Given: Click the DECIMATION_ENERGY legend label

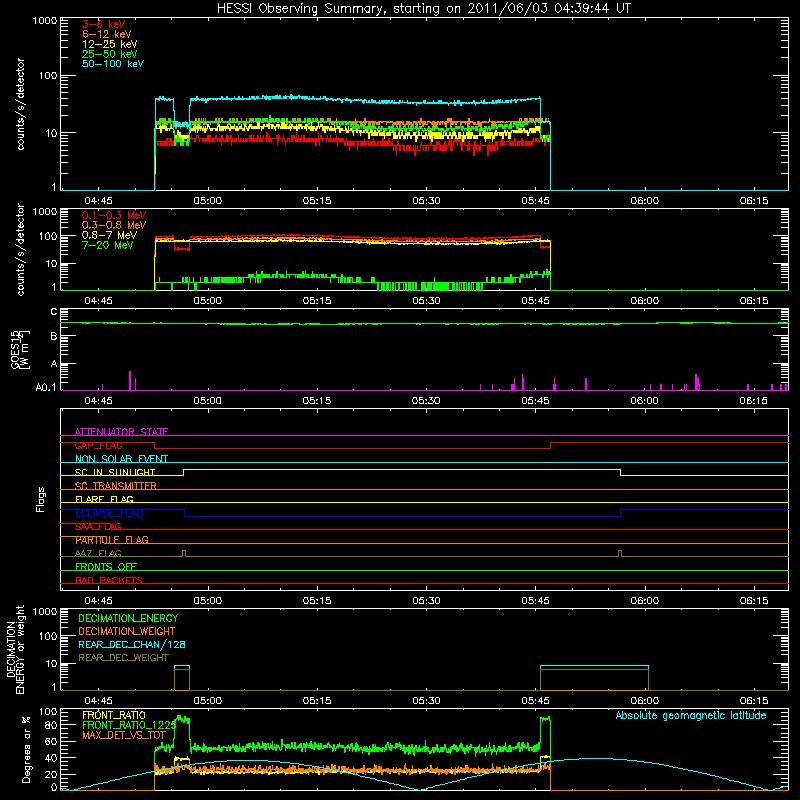Looking at the screenshot, I should click(x=128, y=618).
